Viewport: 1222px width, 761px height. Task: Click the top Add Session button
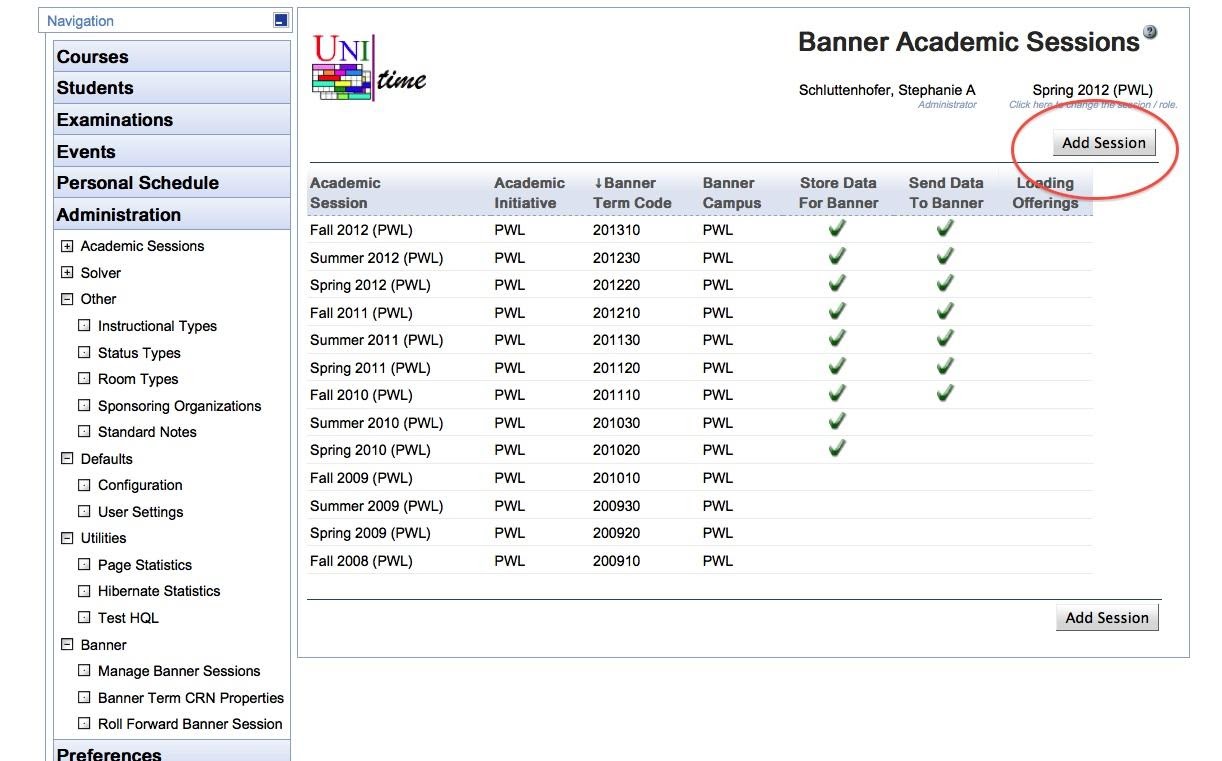1104,143
